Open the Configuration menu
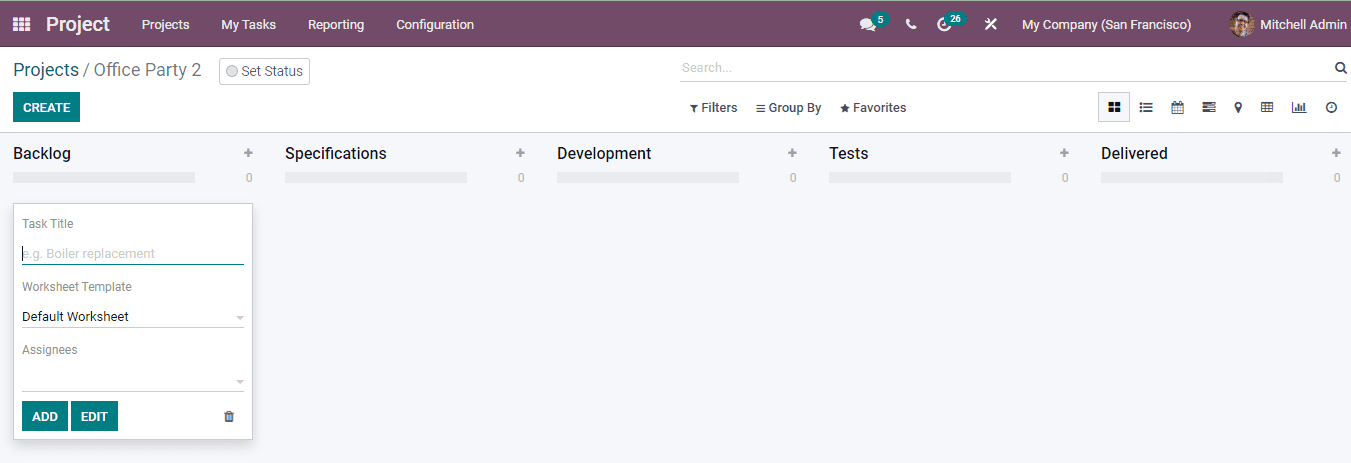The height and width of the screenshot is (463, 1351). coord(435,24)
